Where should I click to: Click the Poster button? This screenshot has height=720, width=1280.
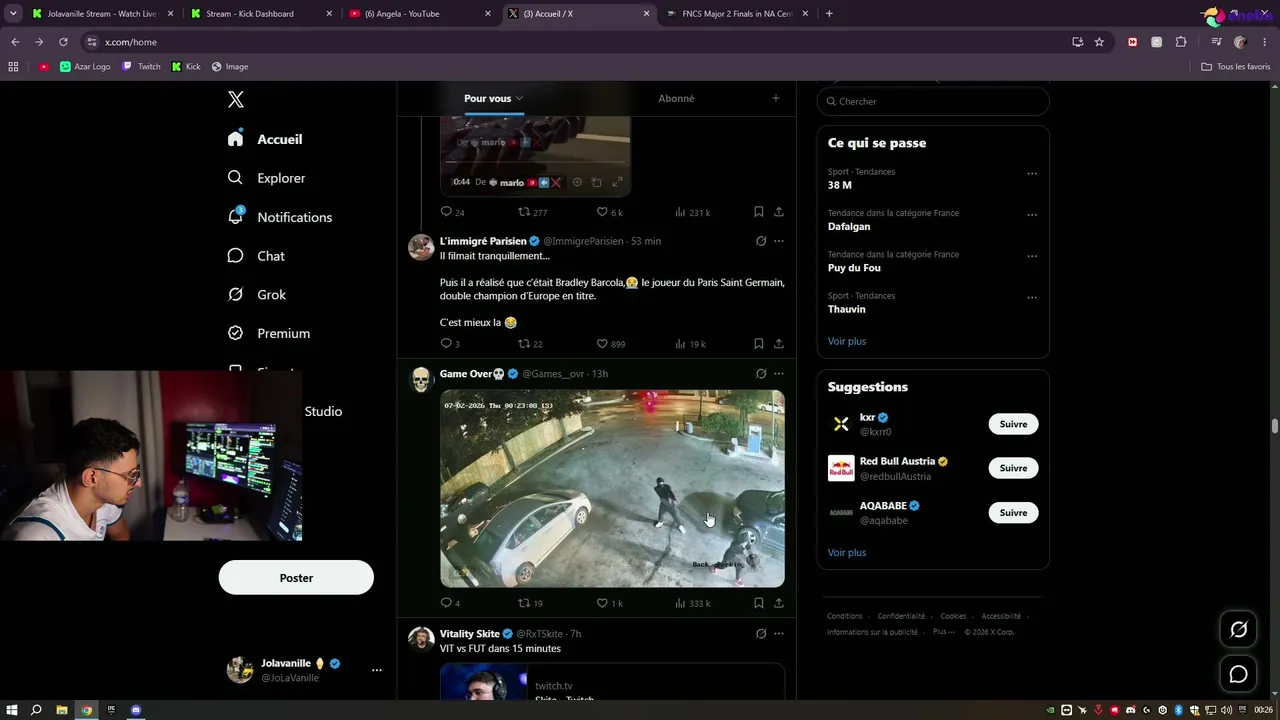tap(296, 578)
